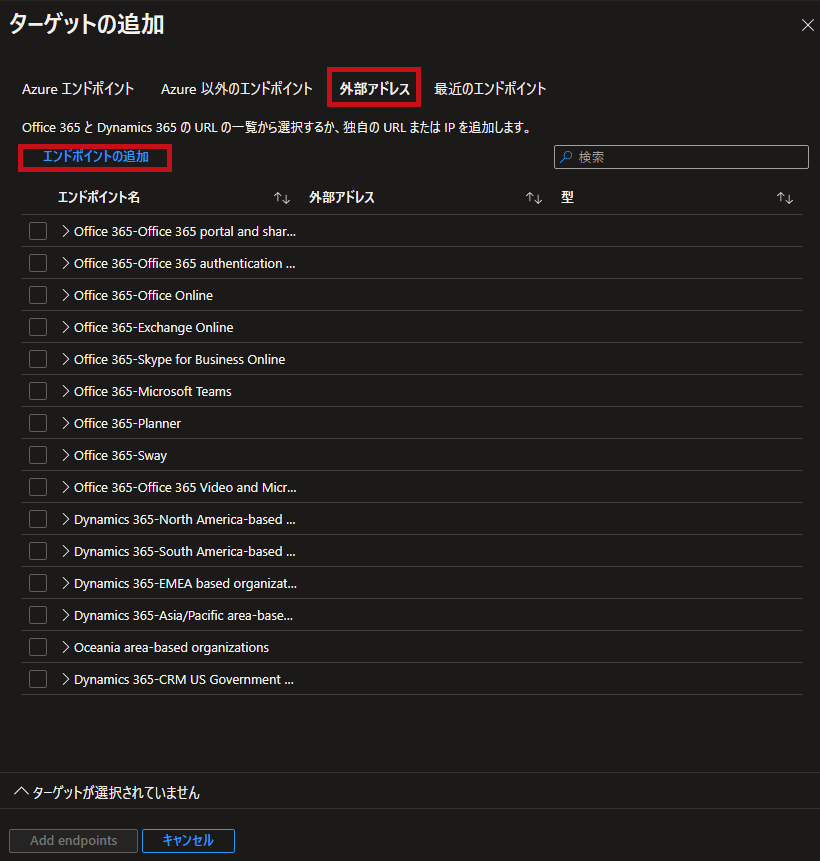The height and width of the screenshot is (861, 820).
Task: Expand Dynamics 365-South America-based chevron
Action: tap(65, 551)
